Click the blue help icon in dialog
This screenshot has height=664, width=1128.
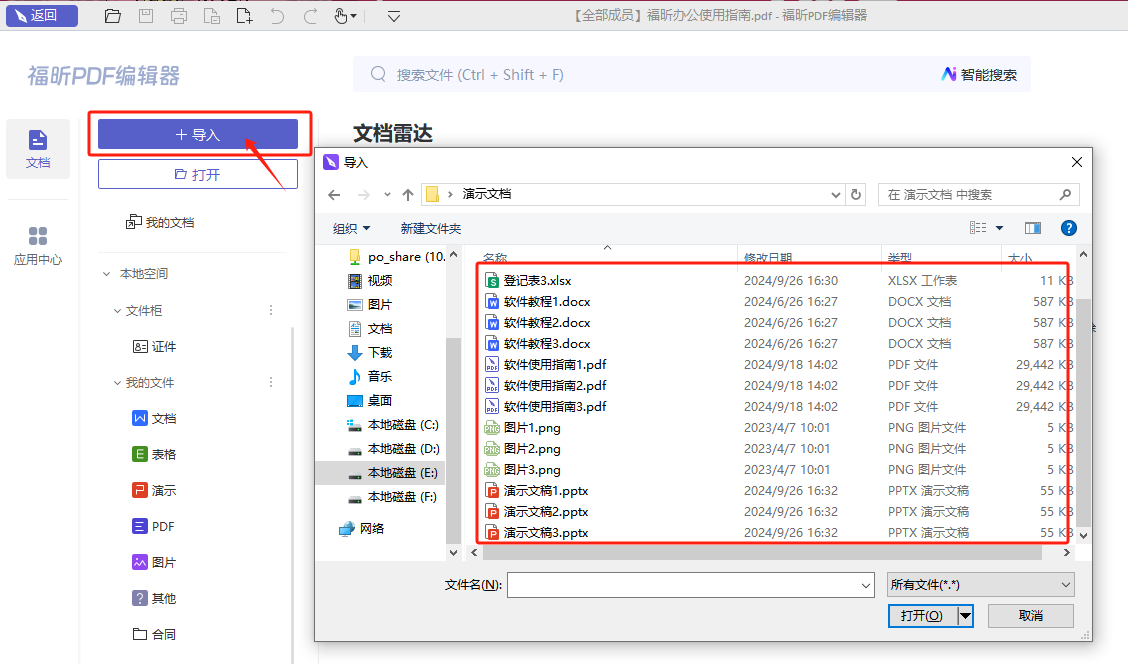(1068, 228)
